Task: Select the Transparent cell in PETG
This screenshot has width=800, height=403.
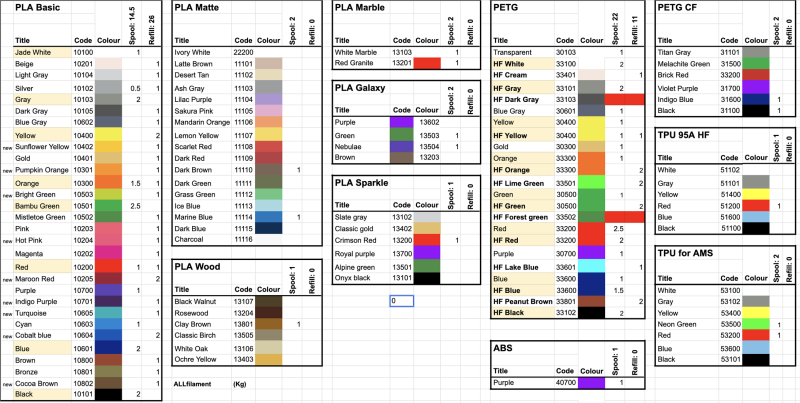Action: (x=523, y=52)
